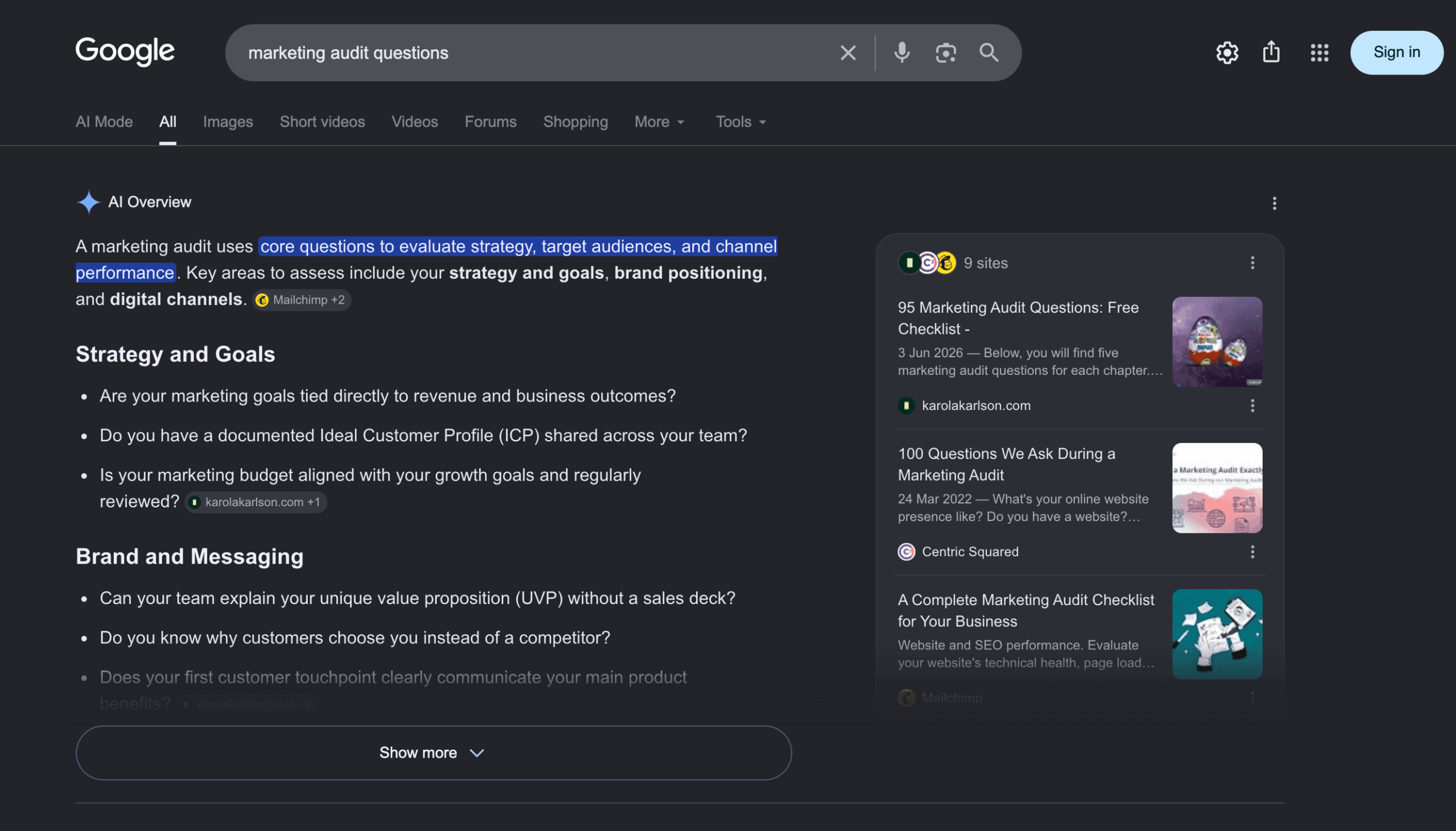Click the Brand and Messaging heading

(189, 556)
